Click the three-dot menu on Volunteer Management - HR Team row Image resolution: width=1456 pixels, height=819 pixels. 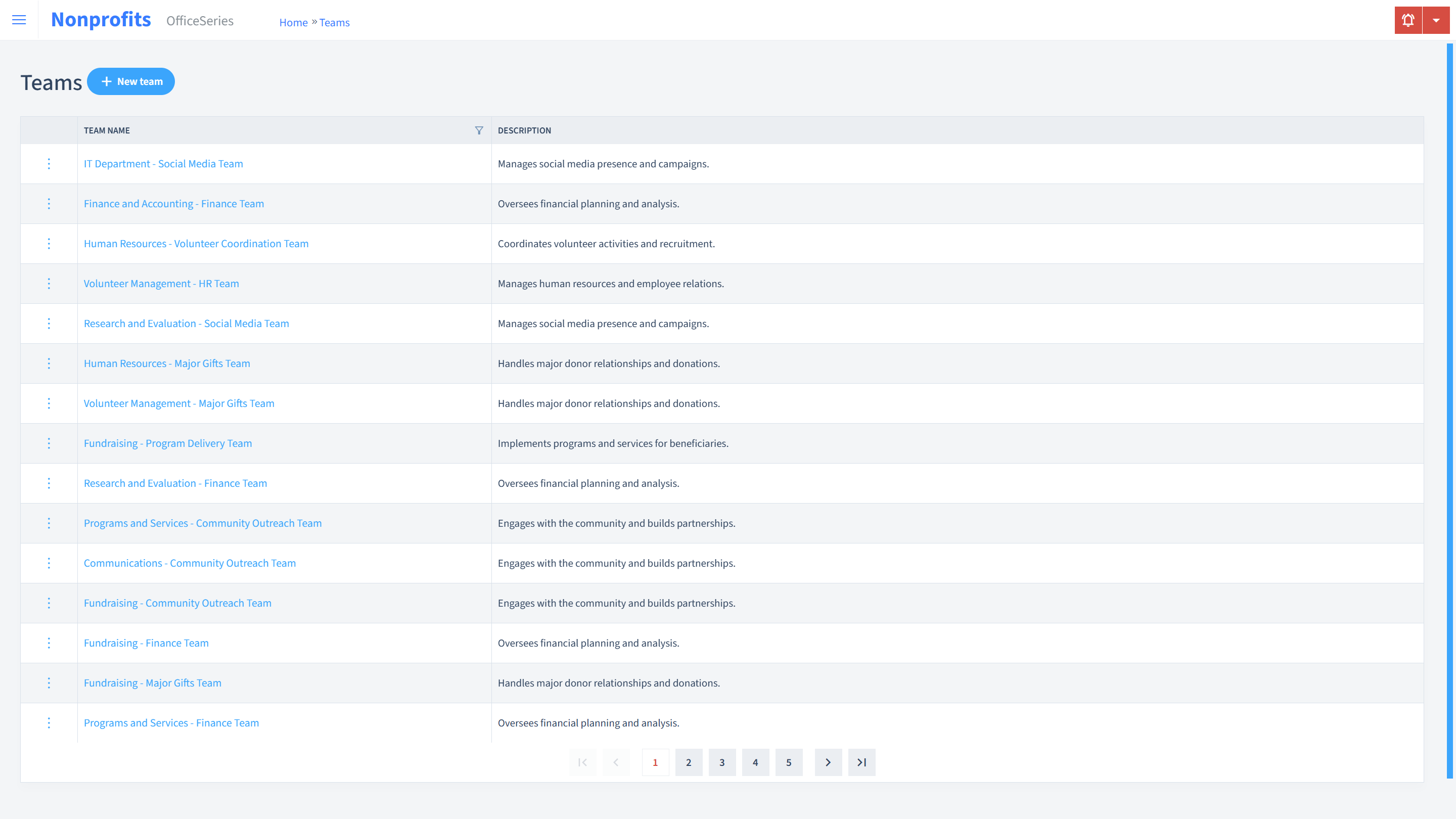pyautogui.click(x=49, y=283)
